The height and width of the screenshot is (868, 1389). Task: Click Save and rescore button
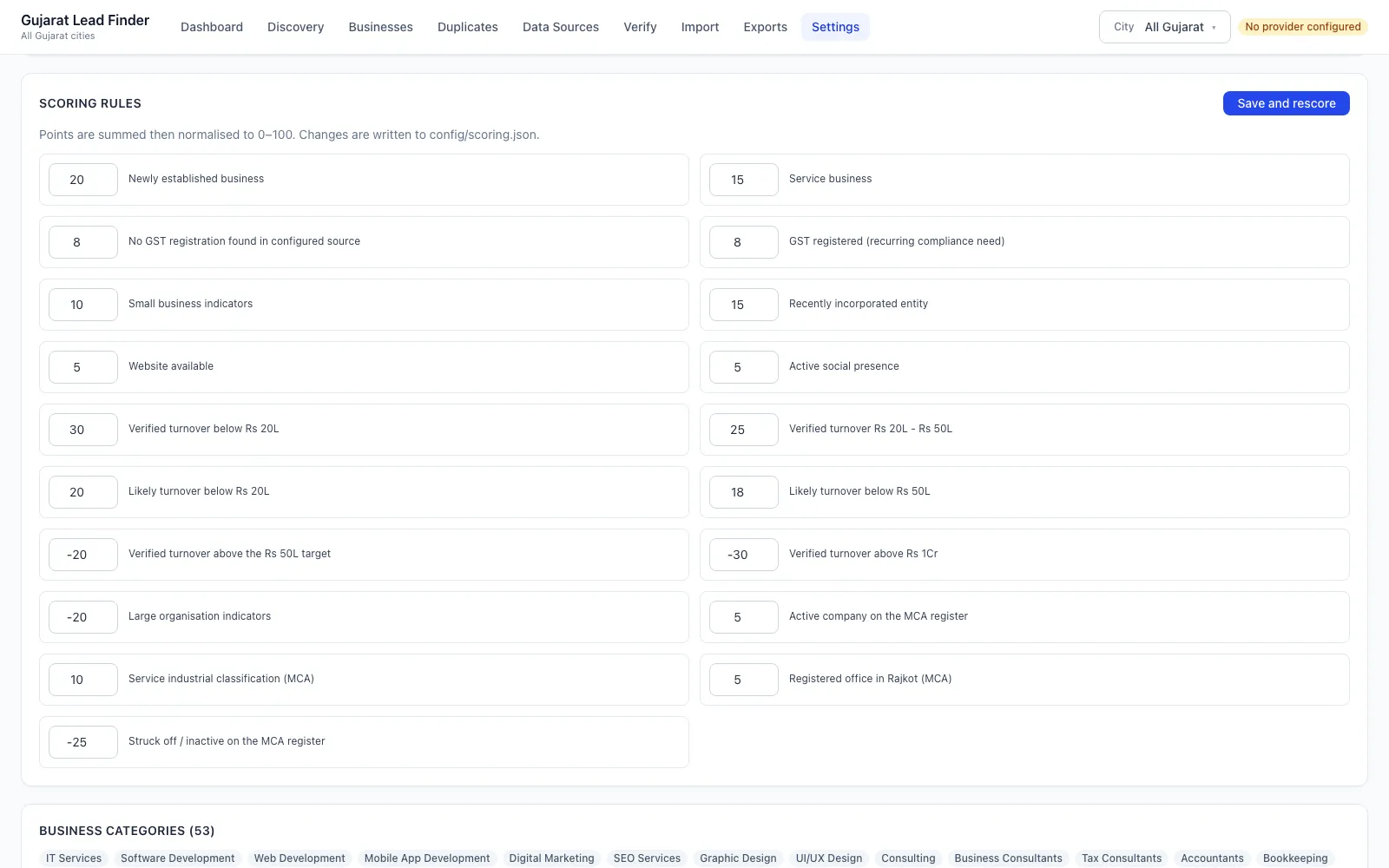1286,103
